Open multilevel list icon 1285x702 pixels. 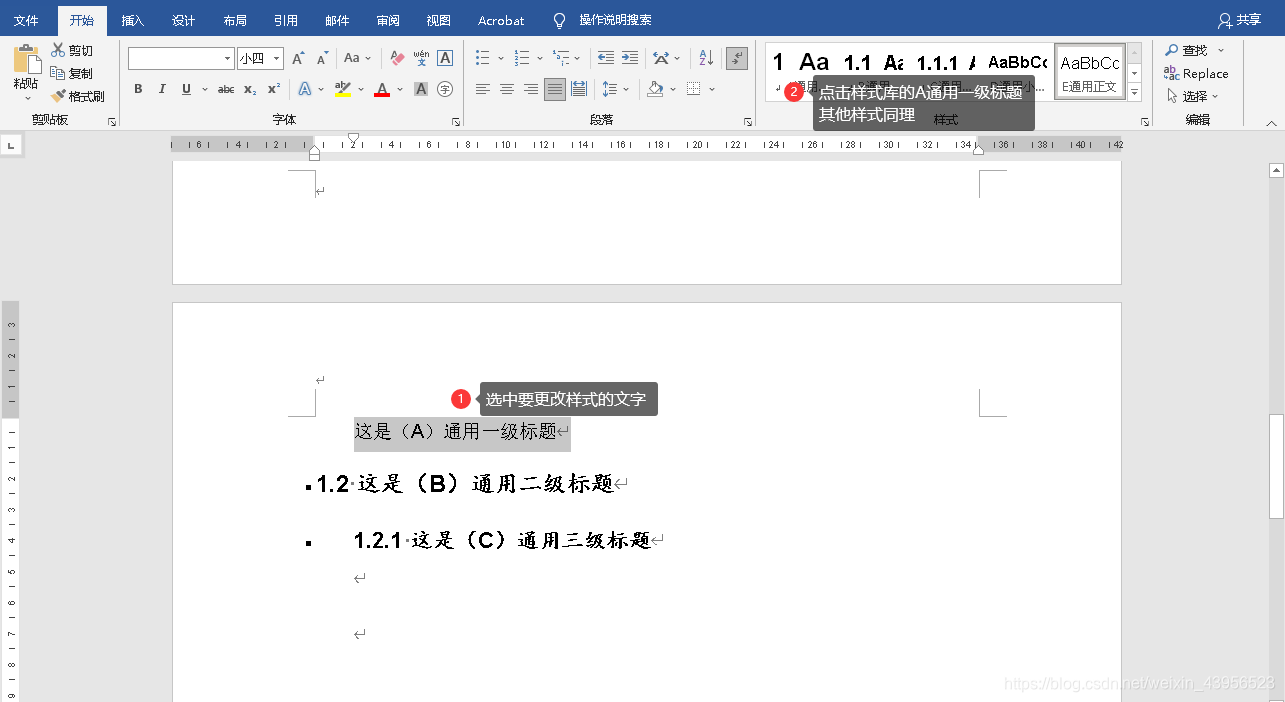pos(560,58)
